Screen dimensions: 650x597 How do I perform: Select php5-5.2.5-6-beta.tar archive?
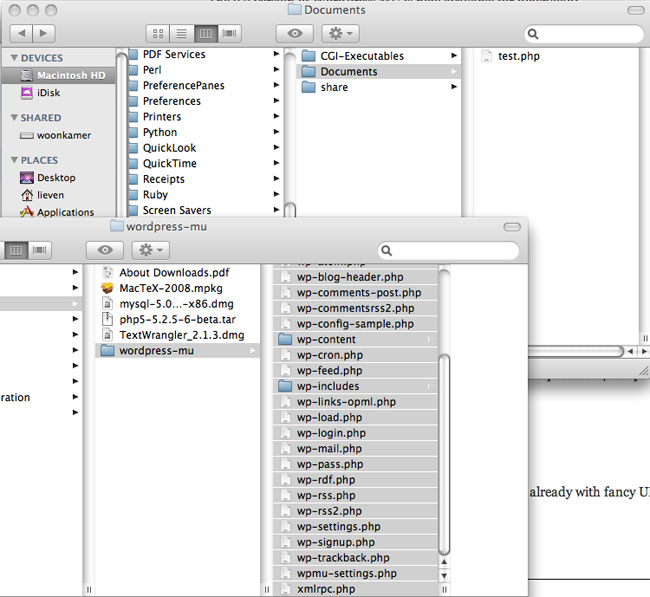pos(177,319)
